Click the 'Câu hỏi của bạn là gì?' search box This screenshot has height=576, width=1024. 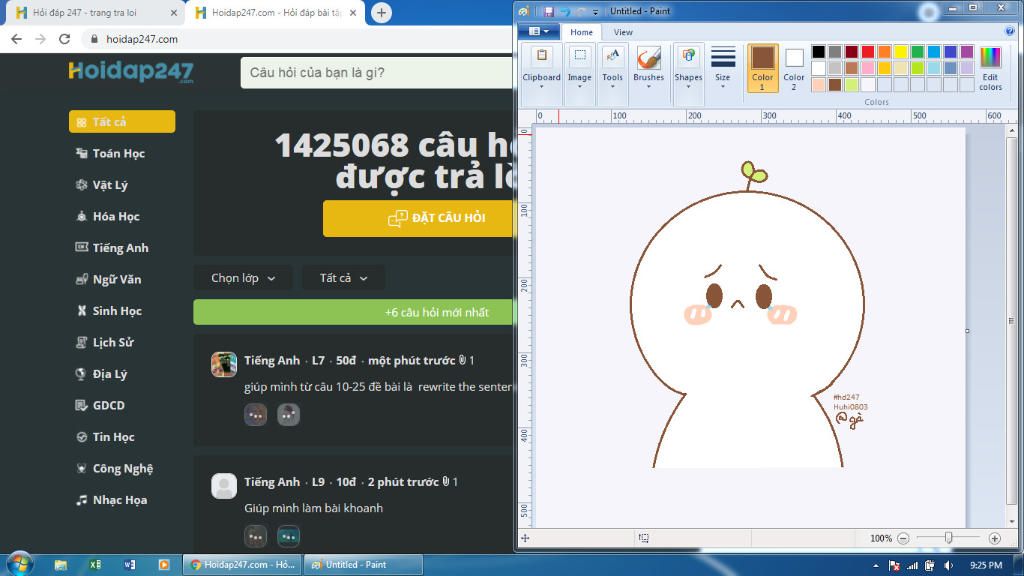click(x=377, y=72)
